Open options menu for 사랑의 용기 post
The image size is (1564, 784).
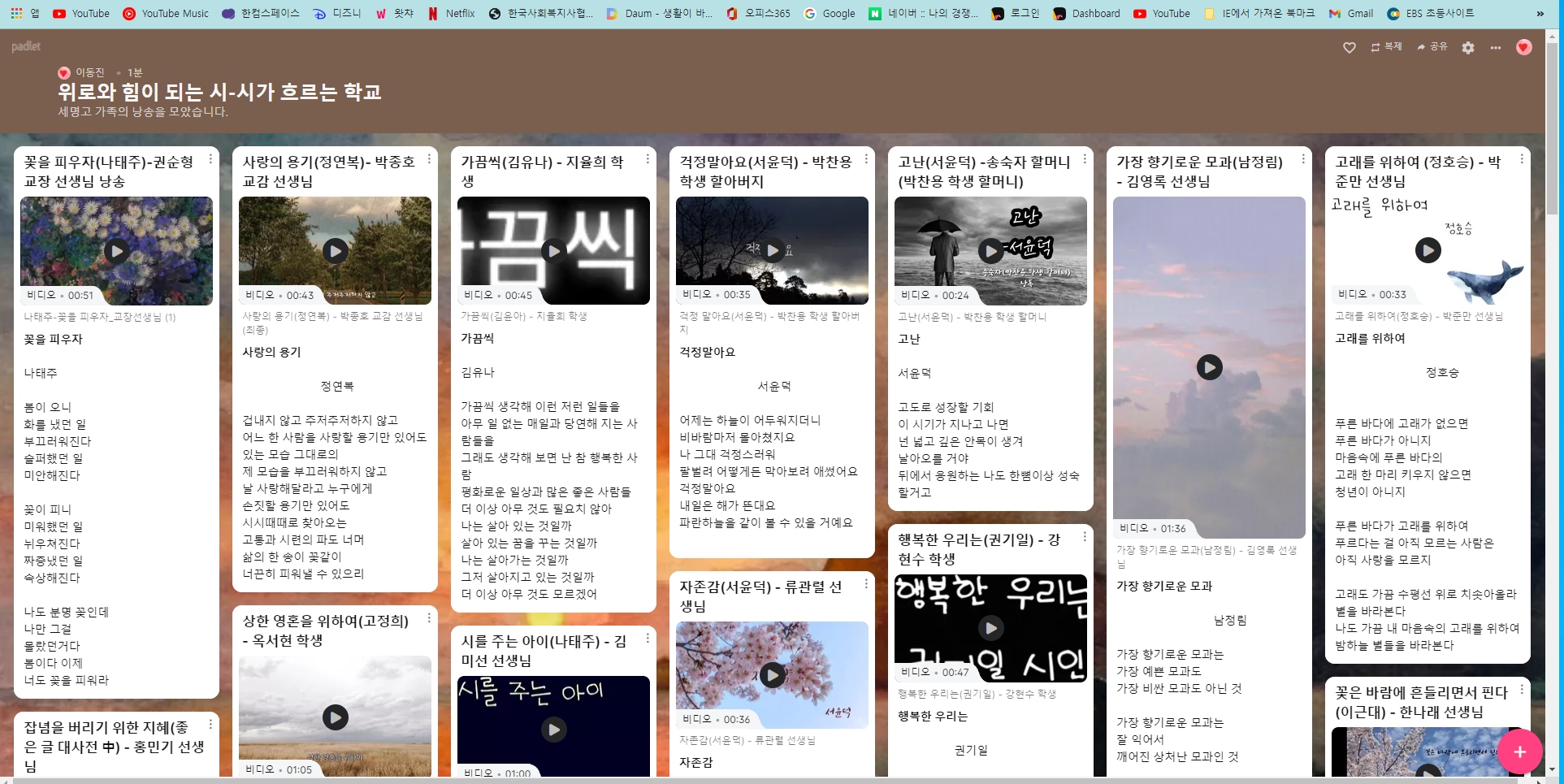coord(429,159)
